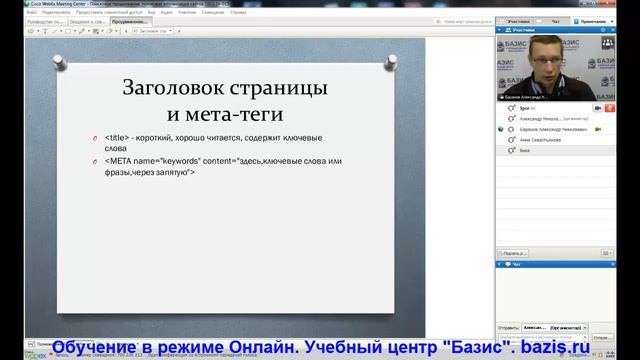Open the eraser options dropdown arrow
The image size is (640, 360).
(116, 31)
